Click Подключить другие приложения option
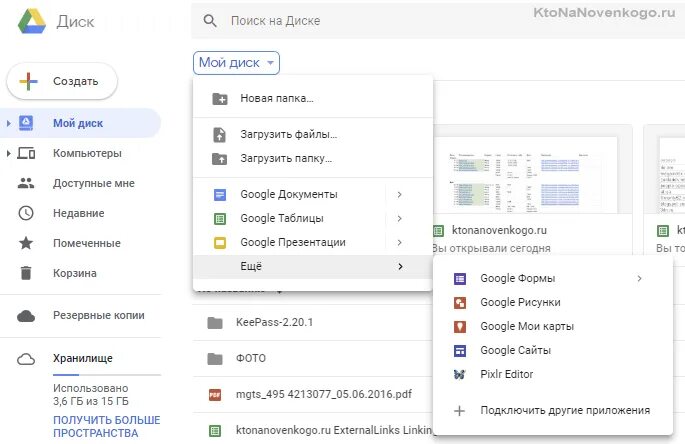The image size is (685, 444). point(565,410)
